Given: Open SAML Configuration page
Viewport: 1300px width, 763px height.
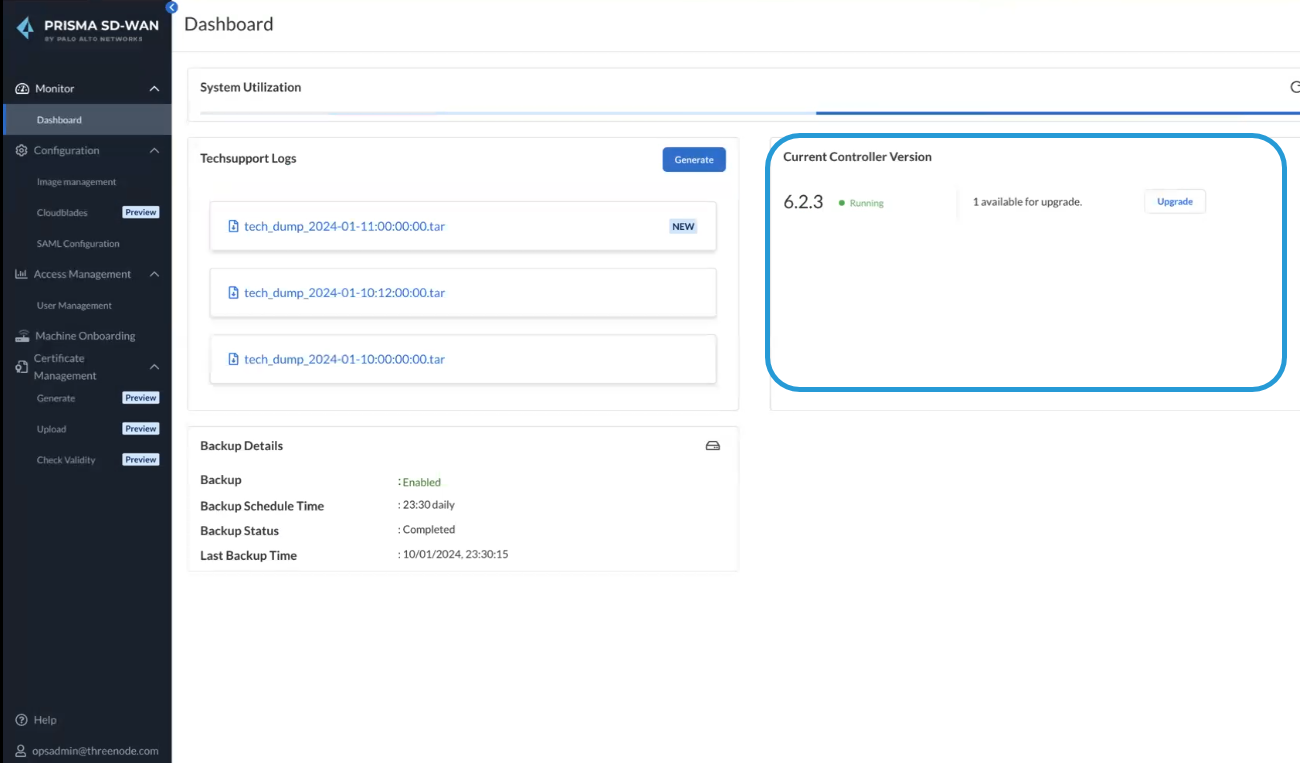Looking at the screenshot, I should (x=78, y=244).
